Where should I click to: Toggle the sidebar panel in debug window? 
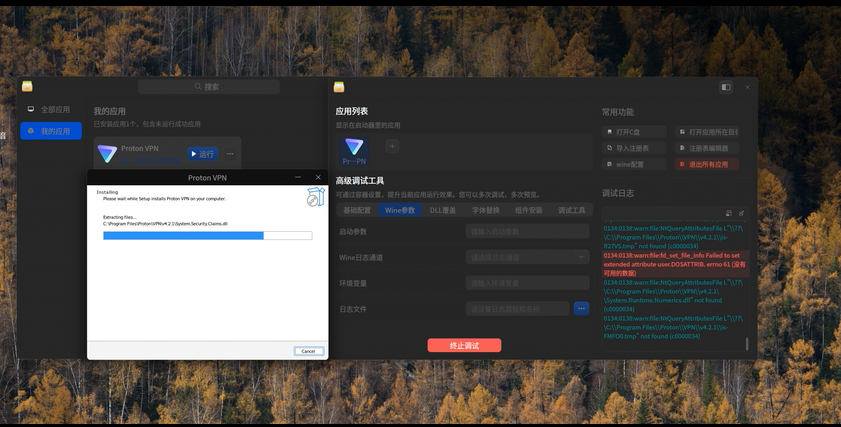726,87
